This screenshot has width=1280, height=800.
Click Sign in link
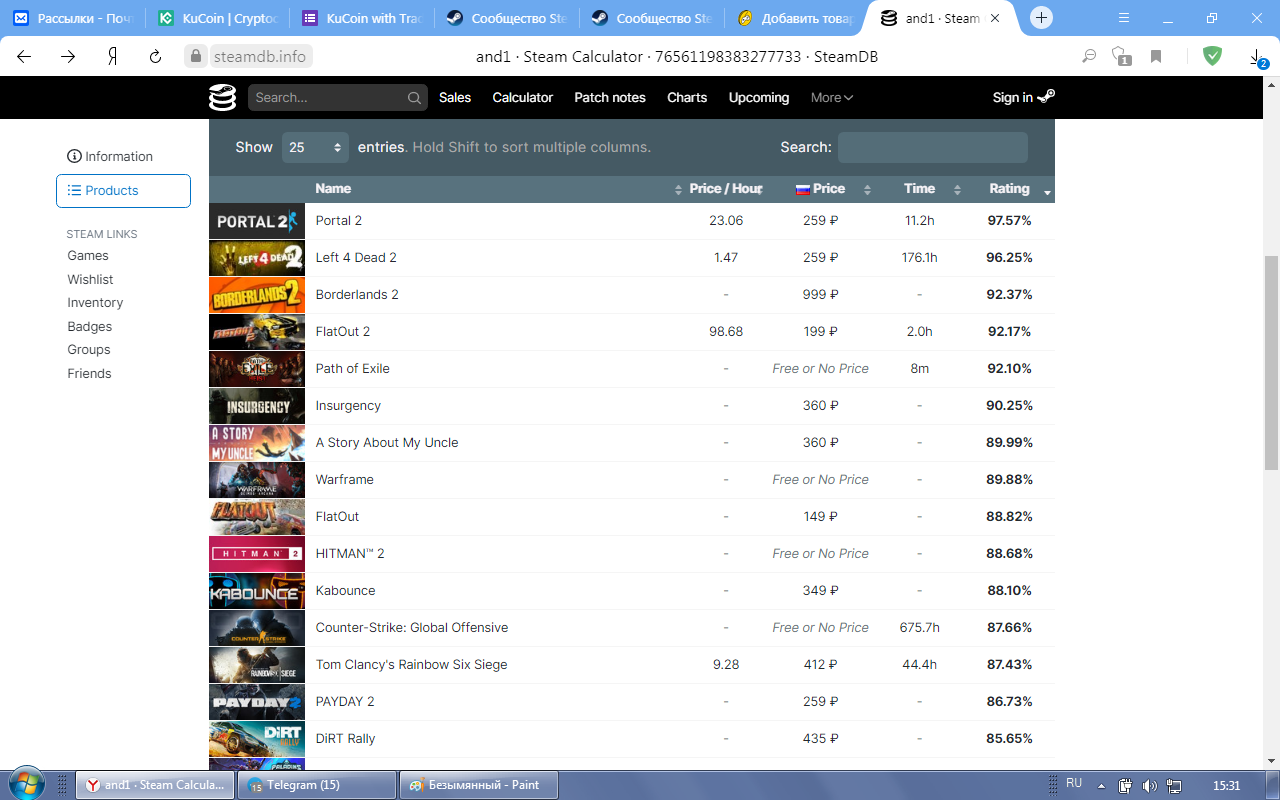[1023, 98]
